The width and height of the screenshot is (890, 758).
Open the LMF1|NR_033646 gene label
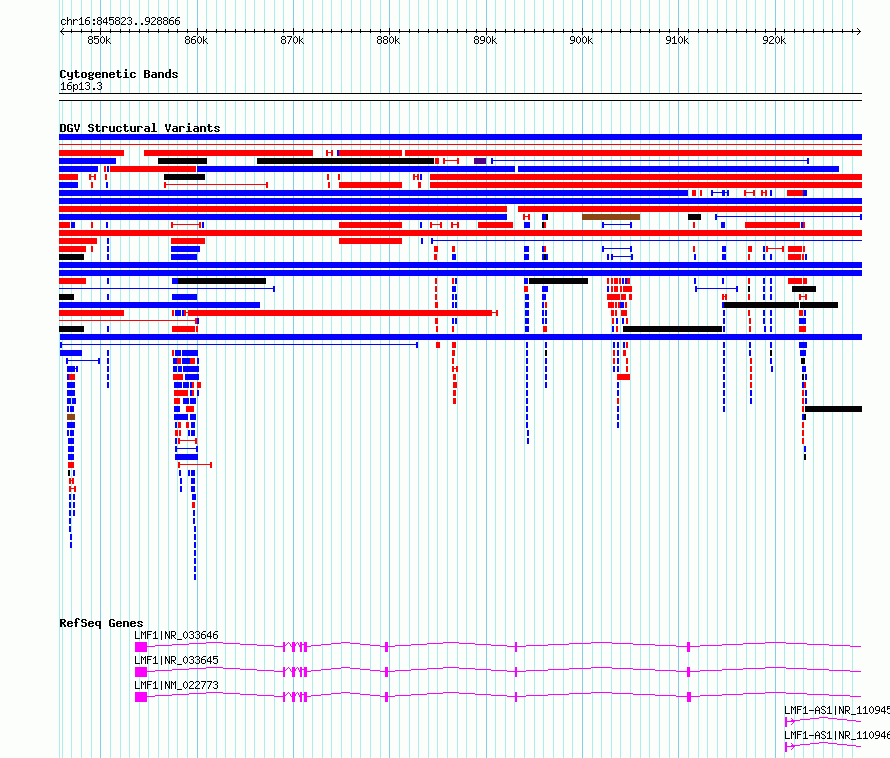(176, 635)
